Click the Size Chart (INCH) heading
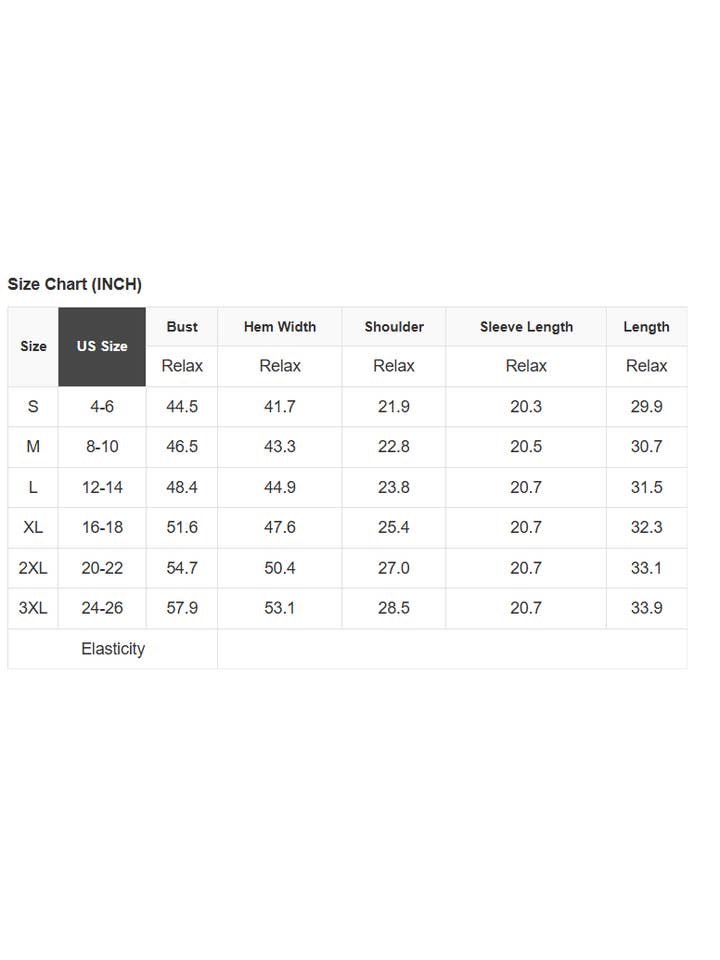Viewport: 720px width, 960px height. [x=75, y=284]
